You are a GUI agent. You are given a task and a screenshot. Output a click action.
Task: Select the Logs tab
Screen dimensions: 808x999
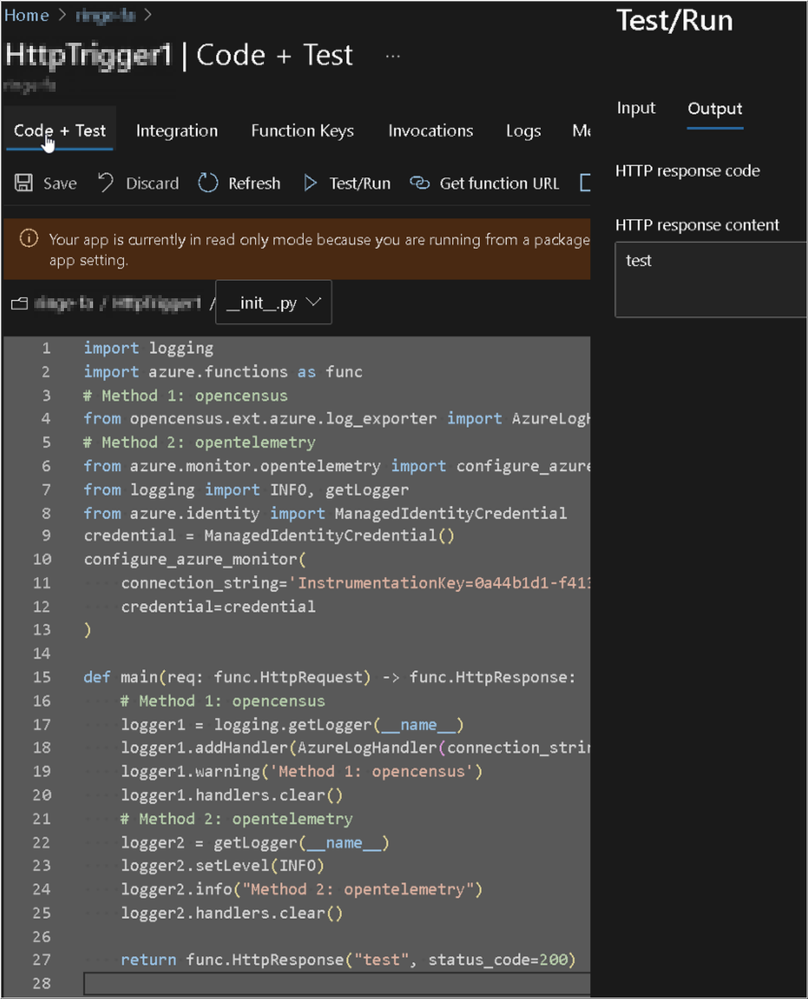(x=523, y=131)
